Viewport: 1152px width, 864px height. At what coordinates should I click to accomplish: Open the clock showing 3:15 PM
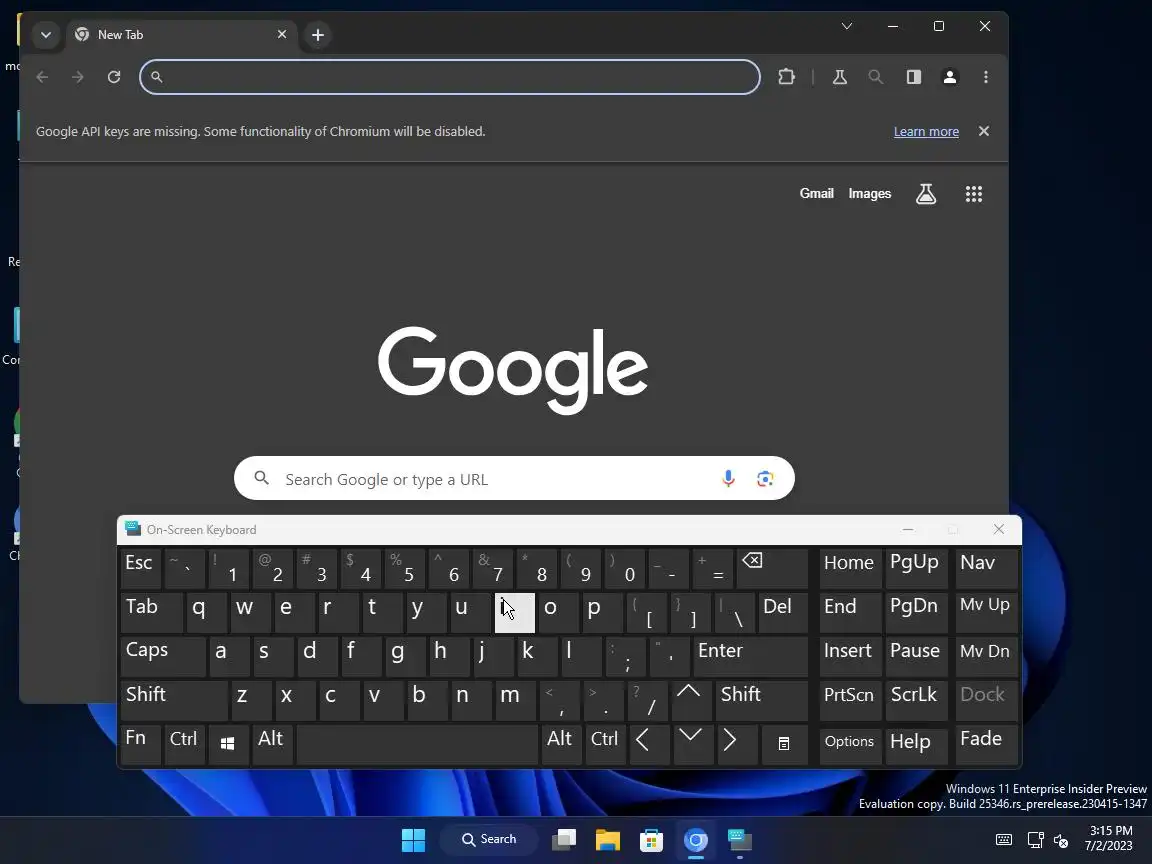(x=1109, y=838)
